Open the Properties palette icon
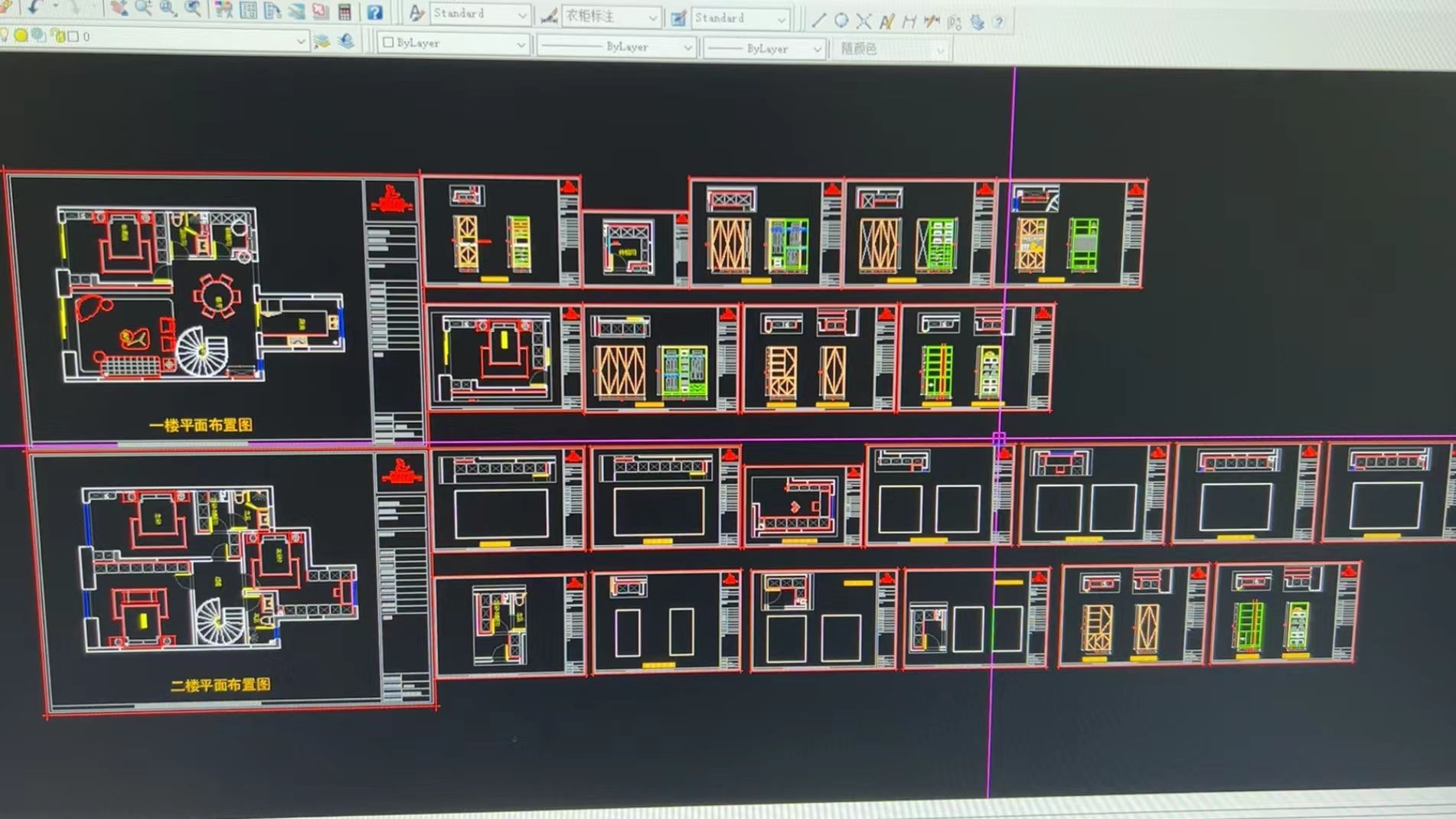This screenshot has width=1456, height=819. [224, 9]
